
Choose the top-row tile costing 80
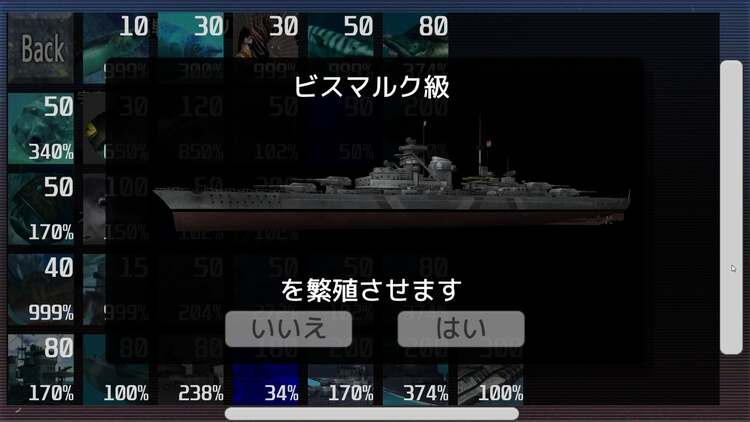(x=416, y=48)
